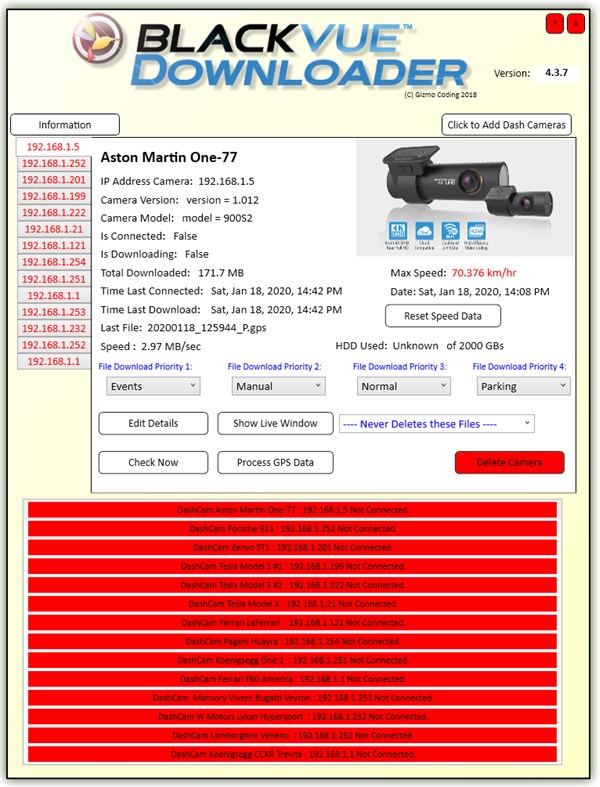Select the Koenigsegg CCXR Trevita status row
The width and height of the screenshot is (600, 787).
[292, 754]
